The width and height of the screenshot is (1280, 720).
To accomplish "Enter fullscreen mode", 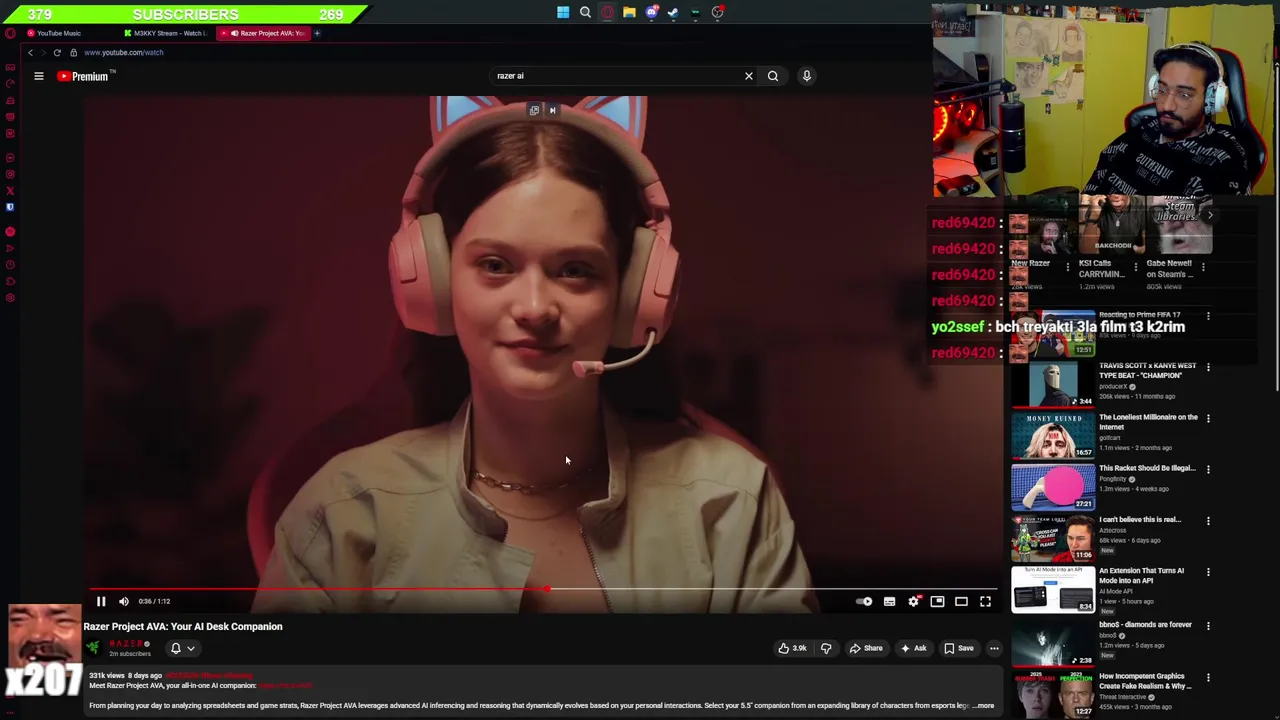I will point(985,601).
